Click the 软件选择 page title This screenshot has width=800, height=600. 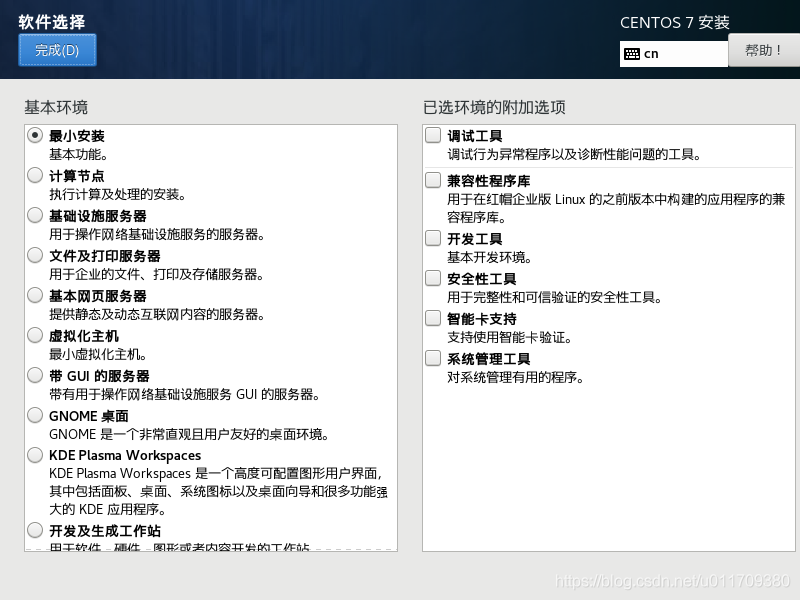tap(52, 22)
